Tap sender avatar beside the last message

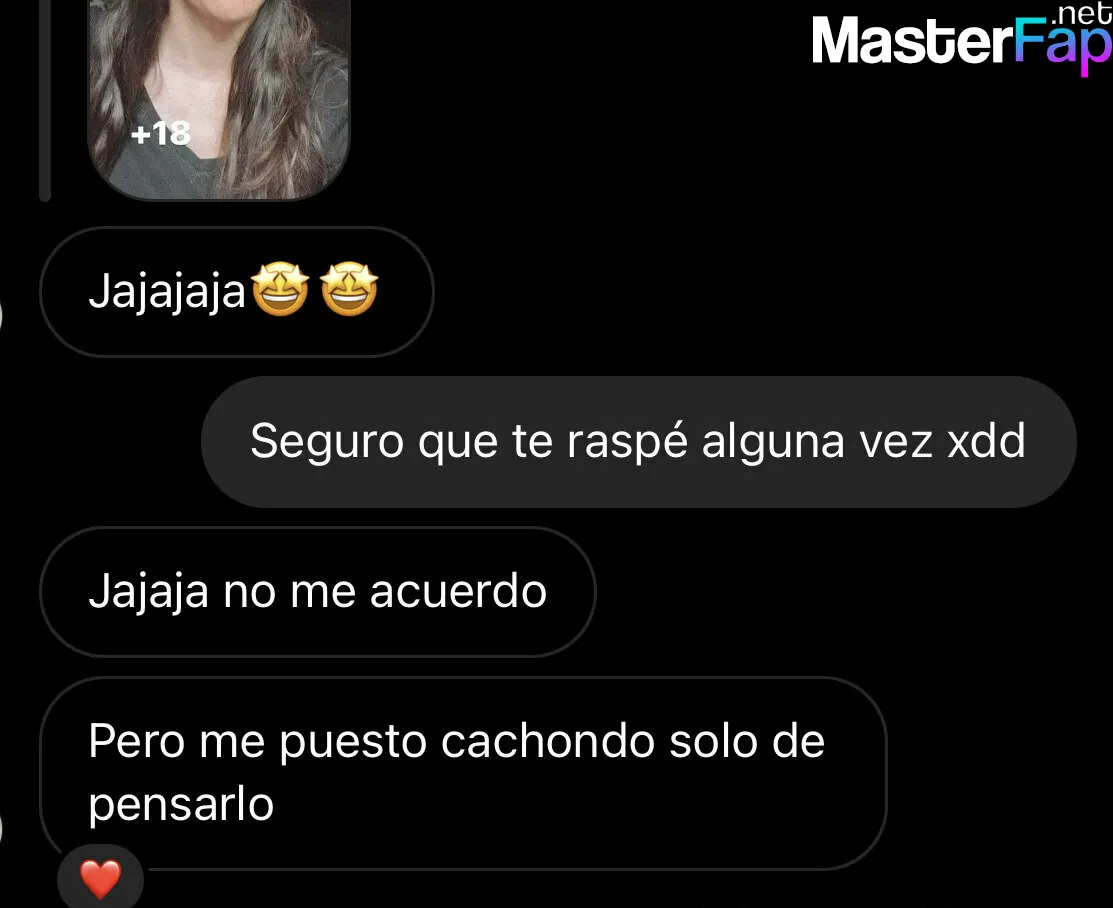point(1,831)
